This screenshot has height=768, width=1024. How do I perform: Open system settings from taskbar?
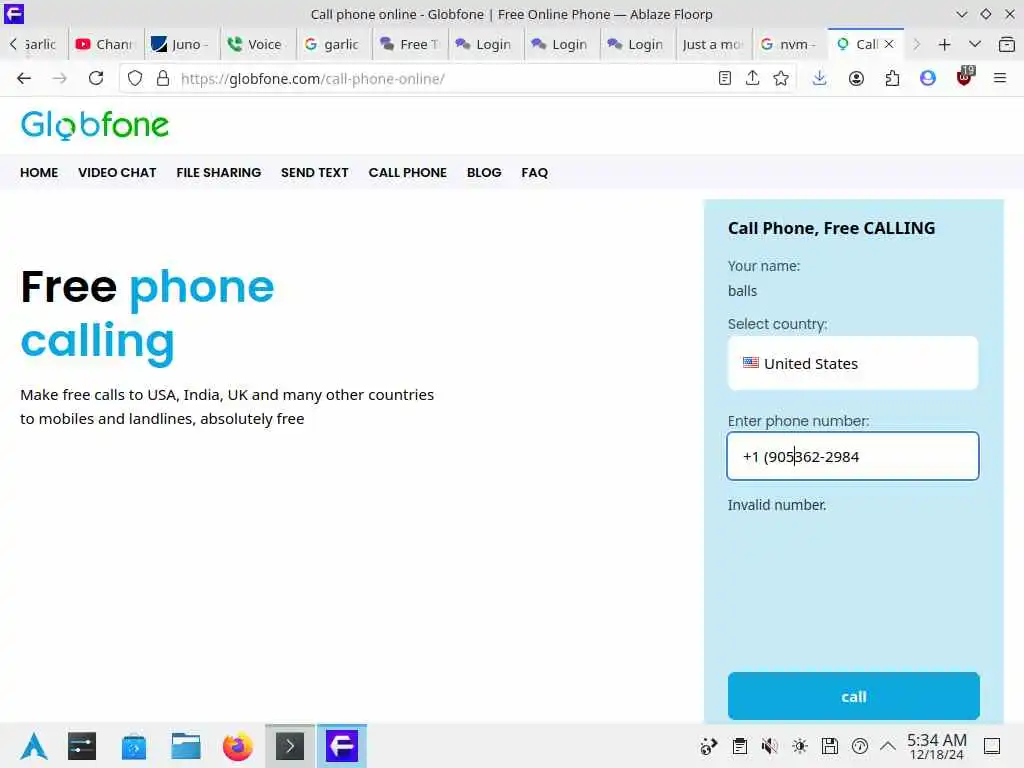[82, 746]
